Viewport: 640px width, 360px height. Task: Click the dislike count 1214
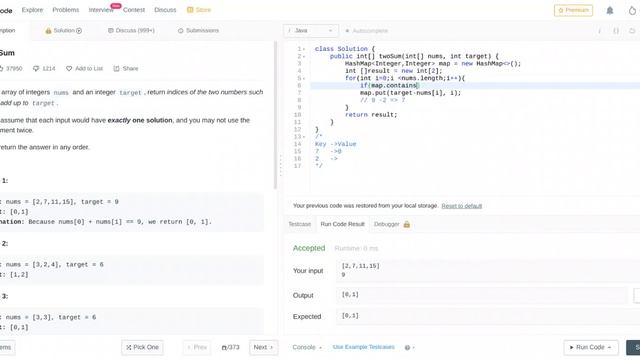click(44, 69)
